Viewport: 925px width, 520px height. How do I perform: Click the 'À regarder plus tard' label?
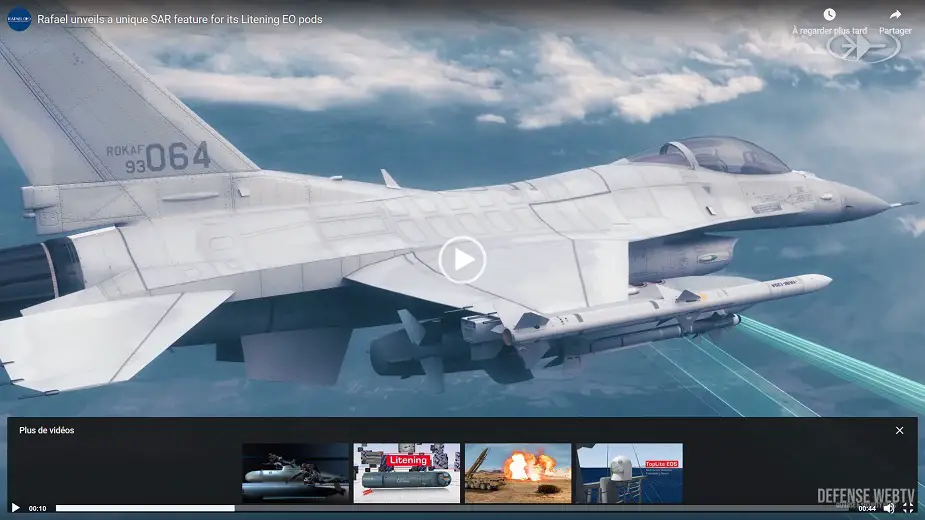[x=829, y=31]
